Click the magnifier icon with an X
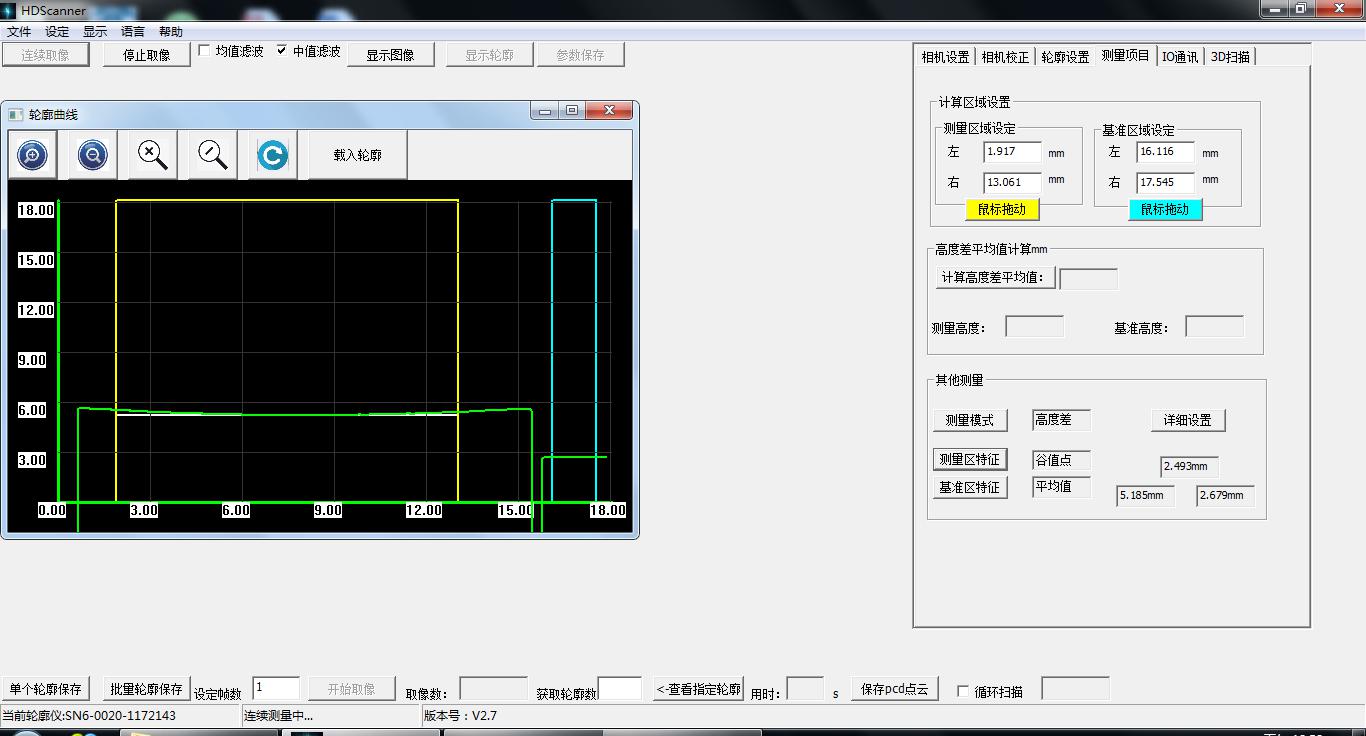This screenshot has width=1366, height=736. pos(152,155)
